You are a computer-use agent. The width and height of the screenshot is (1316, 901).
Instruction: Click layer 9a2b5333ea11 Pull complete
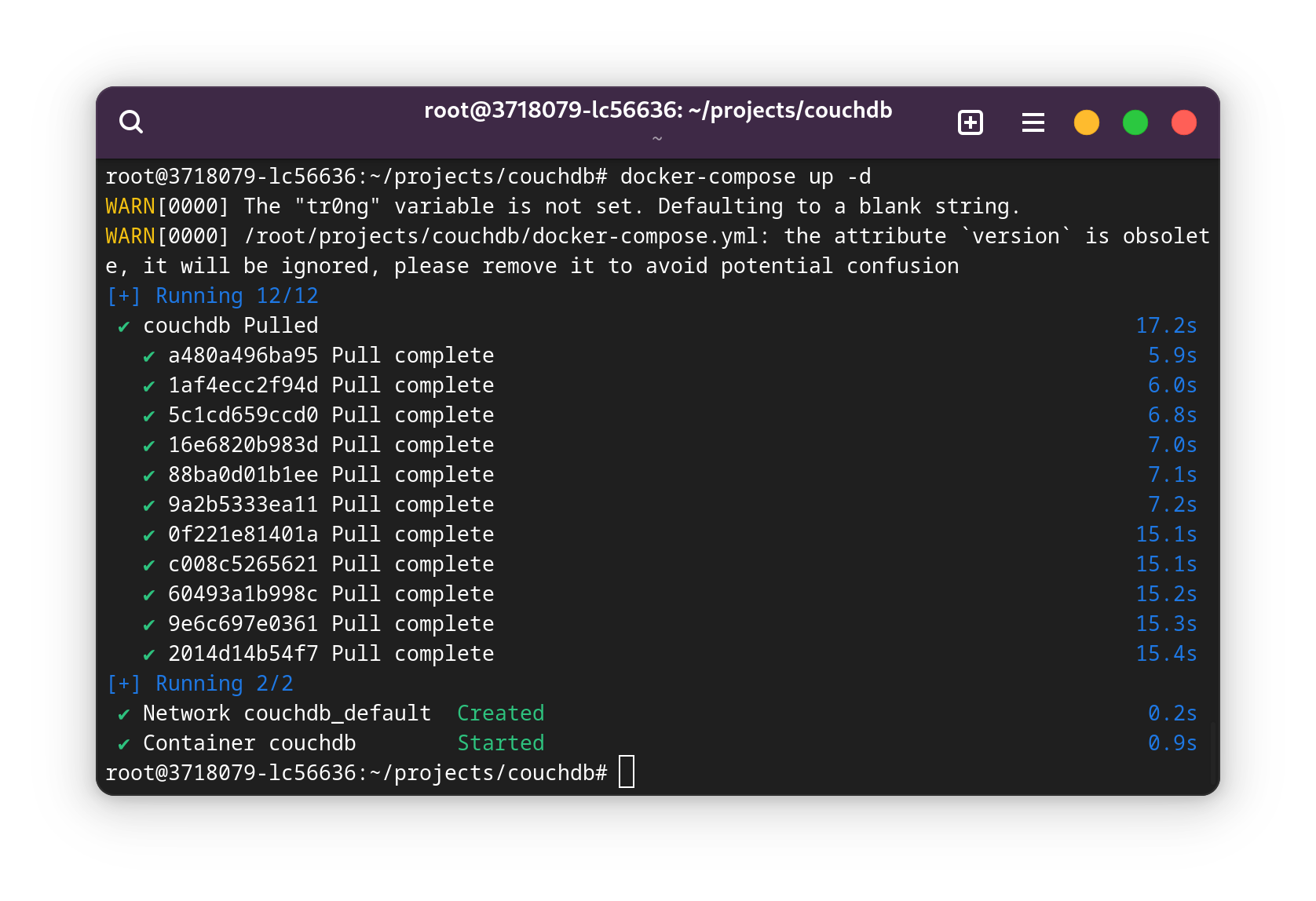(318, 505)
